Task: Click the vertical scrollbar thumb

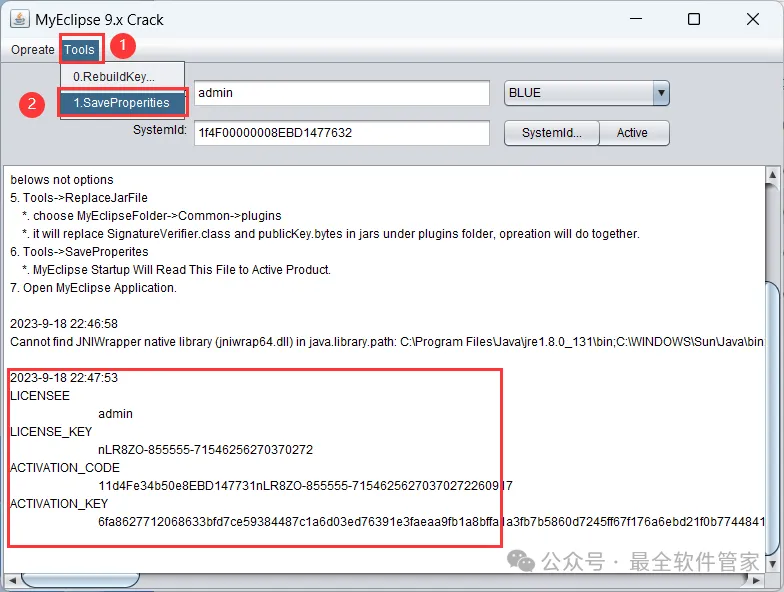Action: pyautogui.click(x=772, y=420)
